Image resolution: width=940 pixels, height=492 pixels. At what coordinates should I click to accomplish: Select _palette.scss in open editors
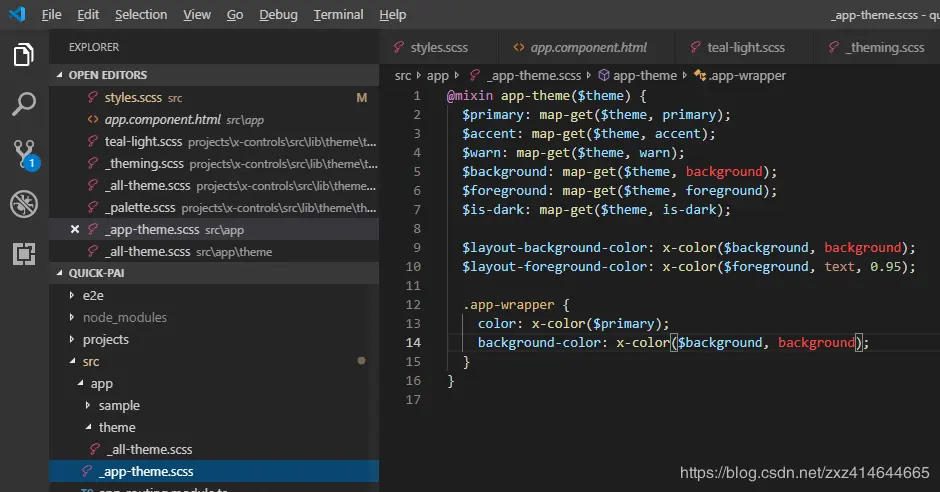click(214, 208)
